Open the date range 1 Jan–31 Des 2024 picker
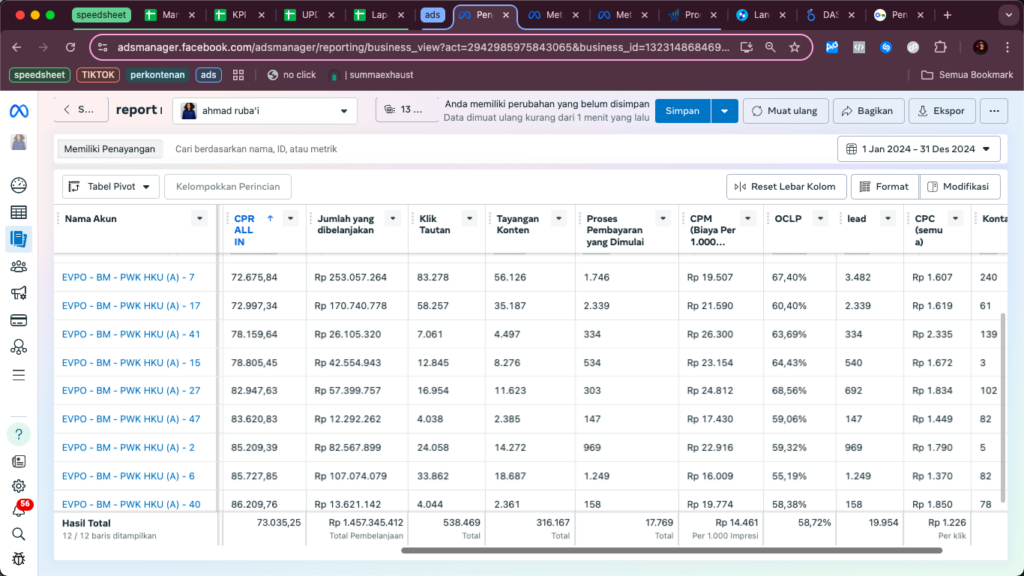 click(918, 149)
